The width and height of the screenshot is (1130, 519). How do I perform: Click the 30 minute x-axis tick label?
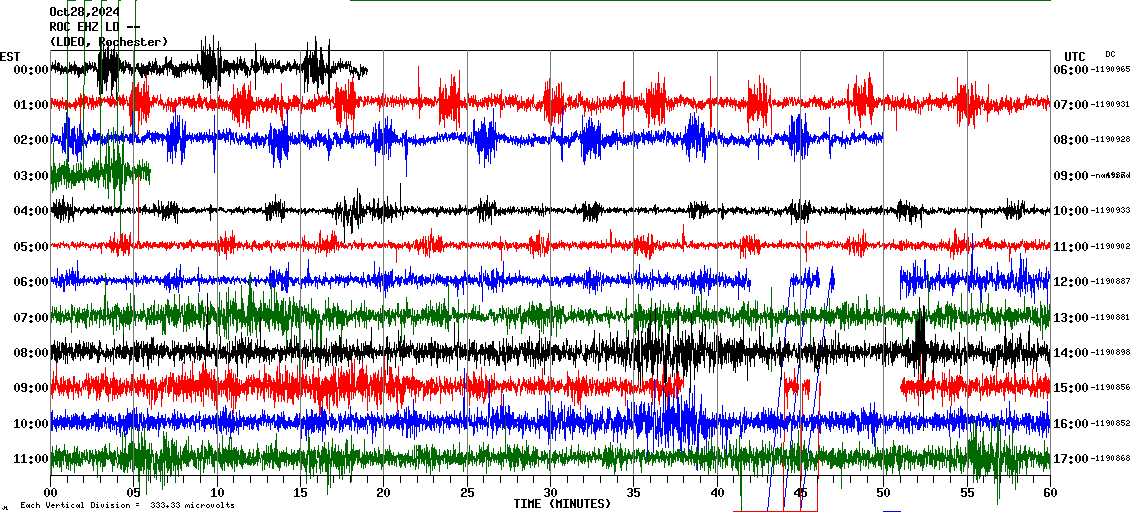pos(550,493)
